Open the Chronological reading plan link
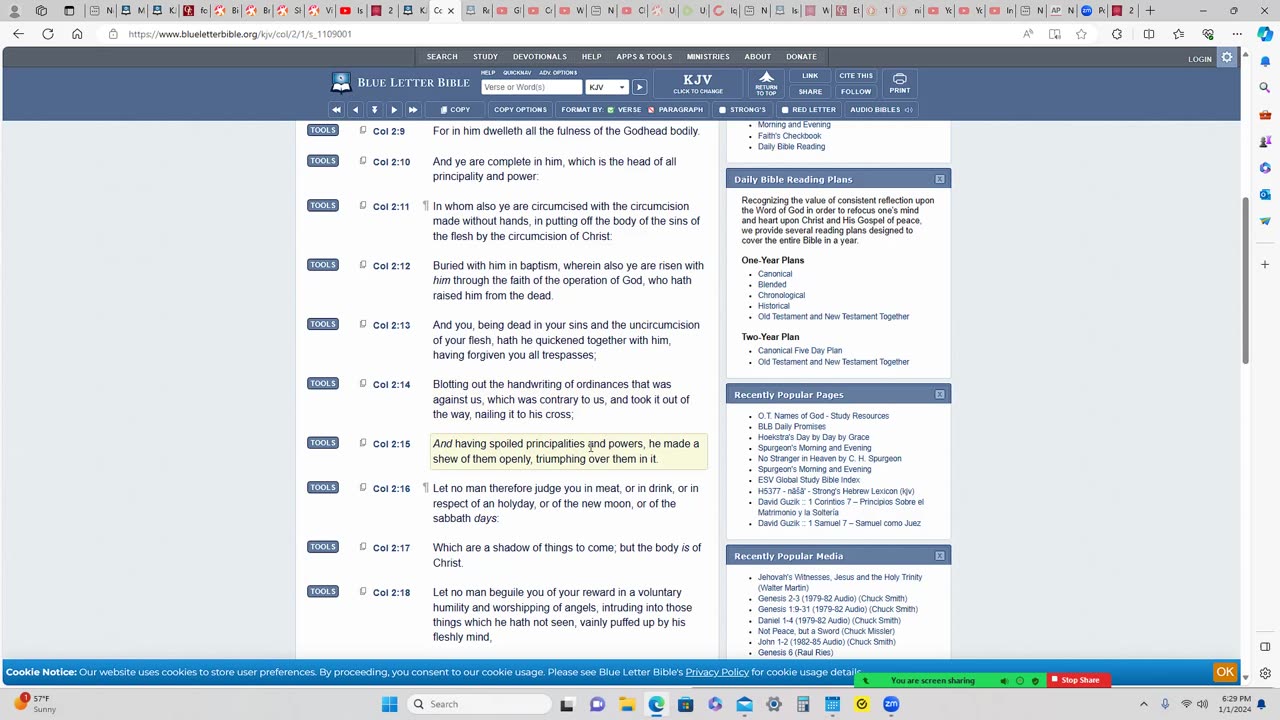This screenshot has width=1280, height=720. [781, 295]
